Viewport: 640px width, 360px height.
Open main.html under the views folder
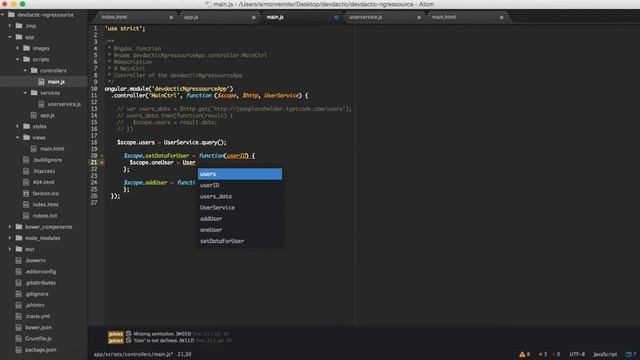point(52,149)
